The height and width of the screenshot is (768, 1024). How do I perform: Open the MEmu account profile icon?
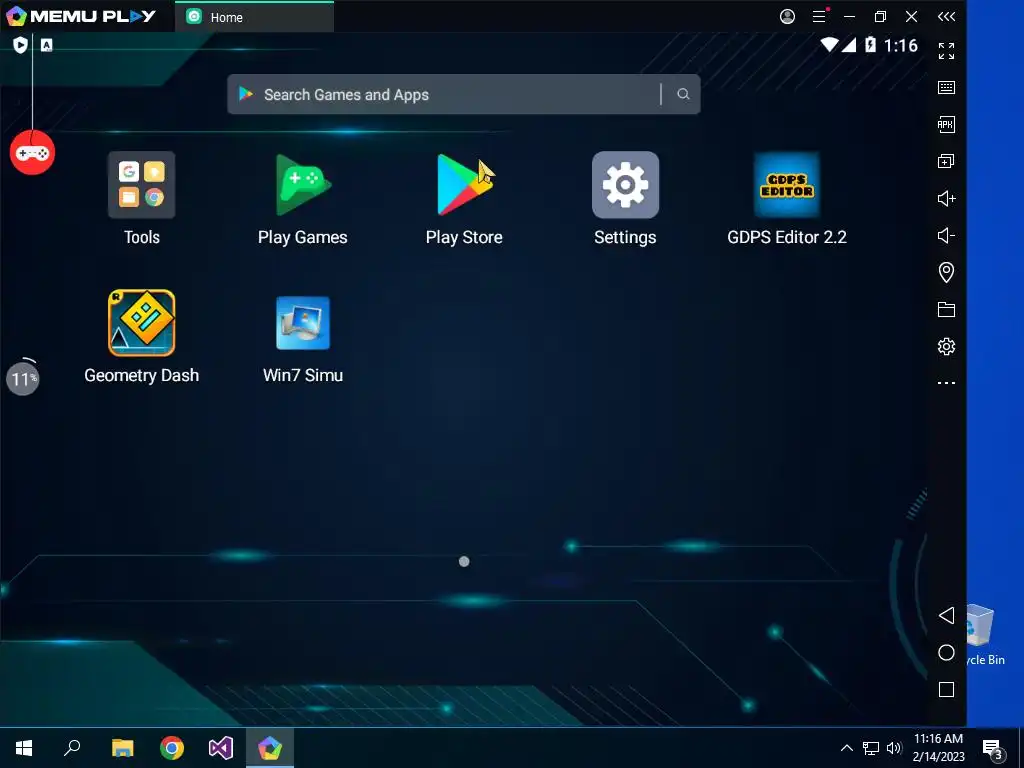(788, 16)
